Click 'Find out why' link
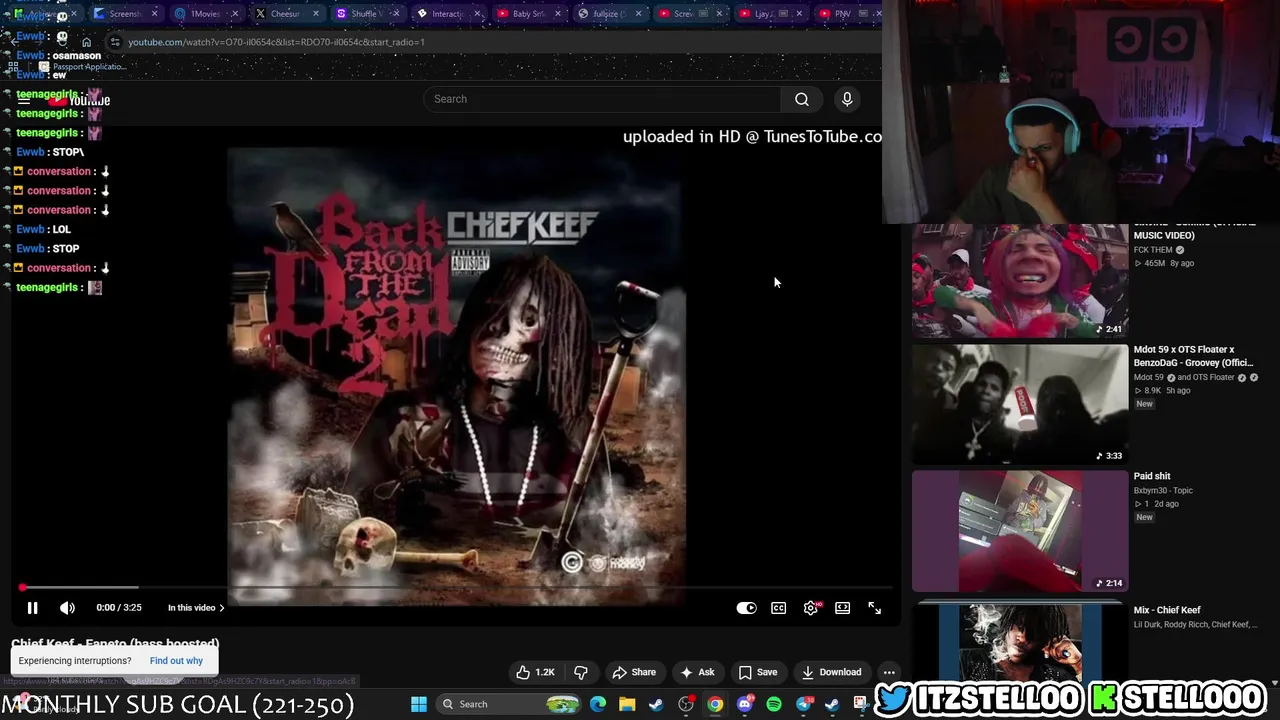The height and width of the screenshot is (720, 1280). point(176,661)
